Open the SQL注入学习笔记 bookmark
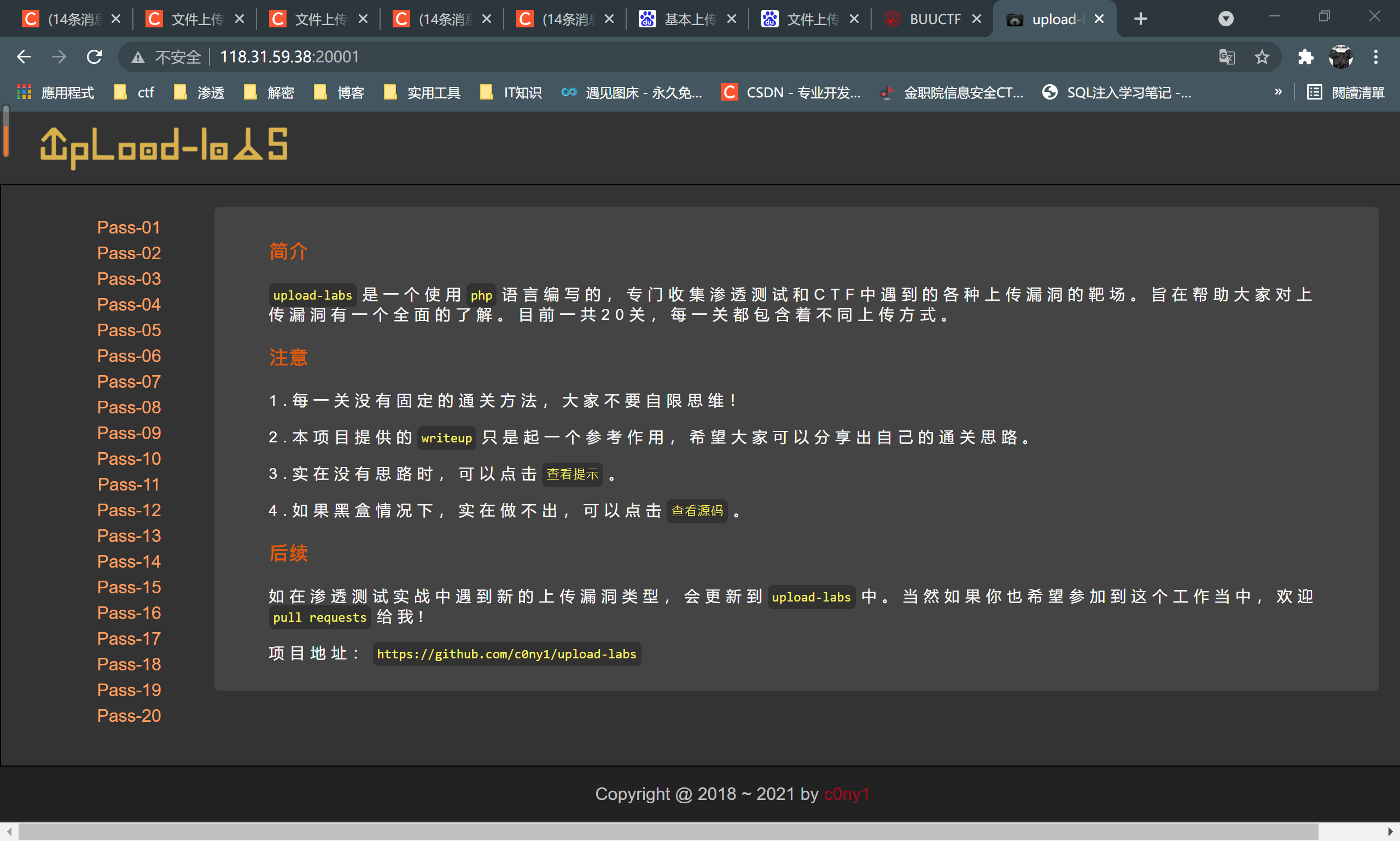 1117,92
